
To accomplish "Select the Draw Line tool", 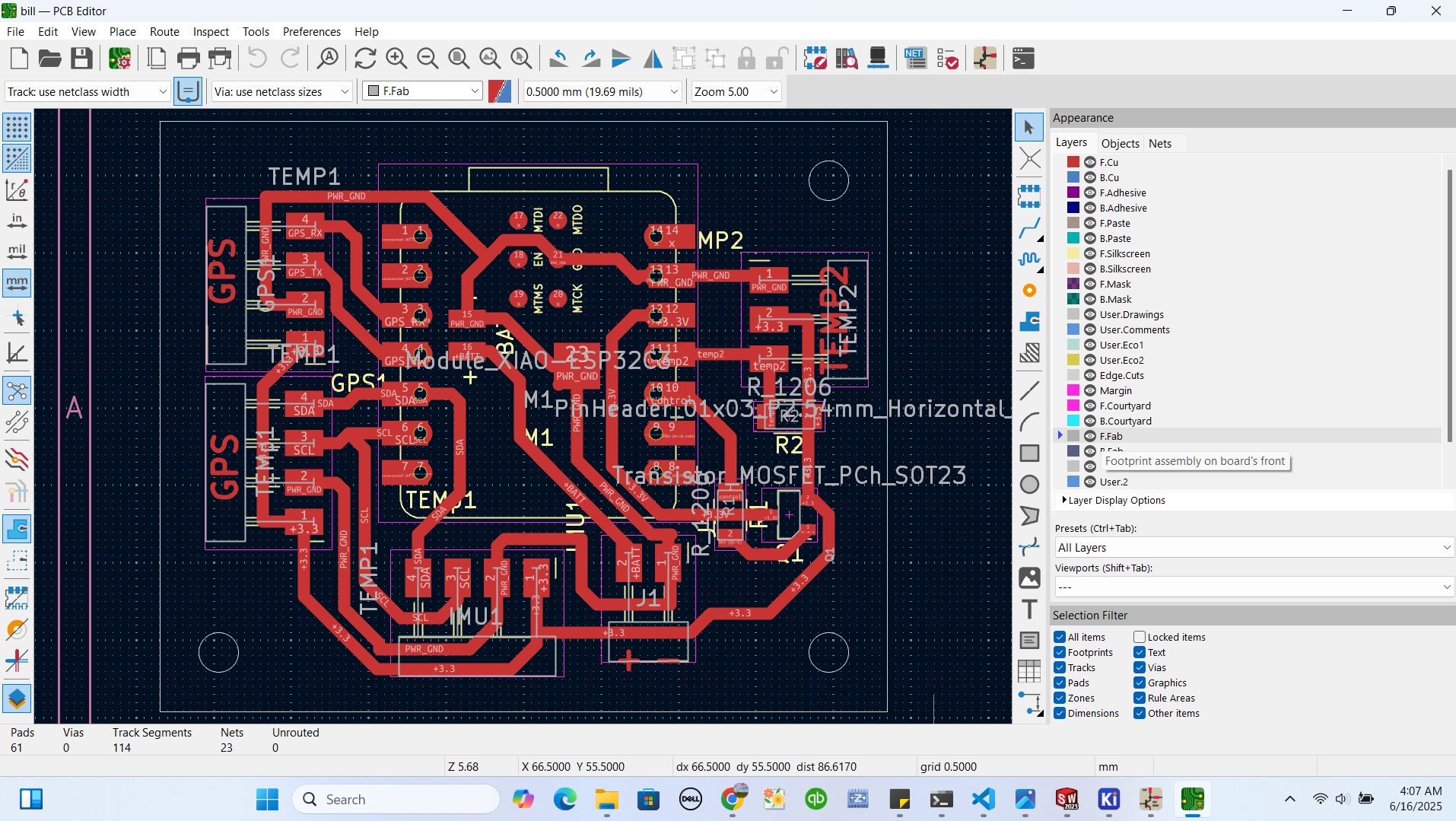I will (1029, 390).
